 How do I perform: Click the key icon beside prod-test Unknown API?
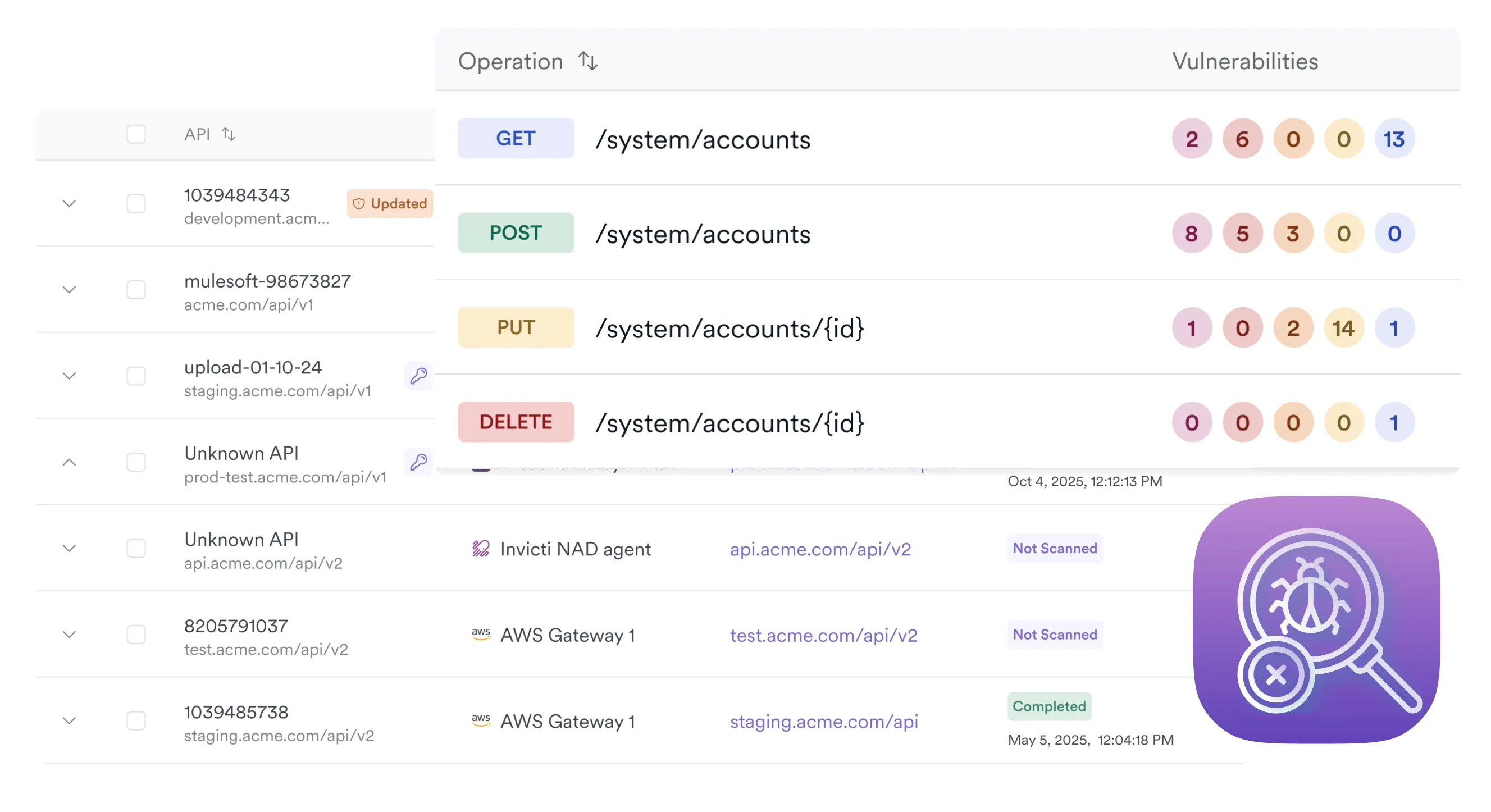418,462
